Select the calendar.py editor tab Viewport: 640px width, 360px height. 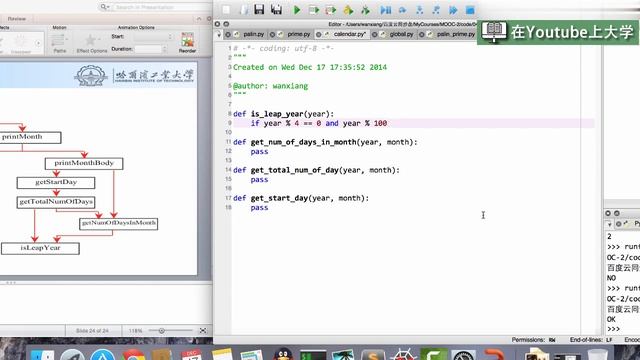point(349,34)
